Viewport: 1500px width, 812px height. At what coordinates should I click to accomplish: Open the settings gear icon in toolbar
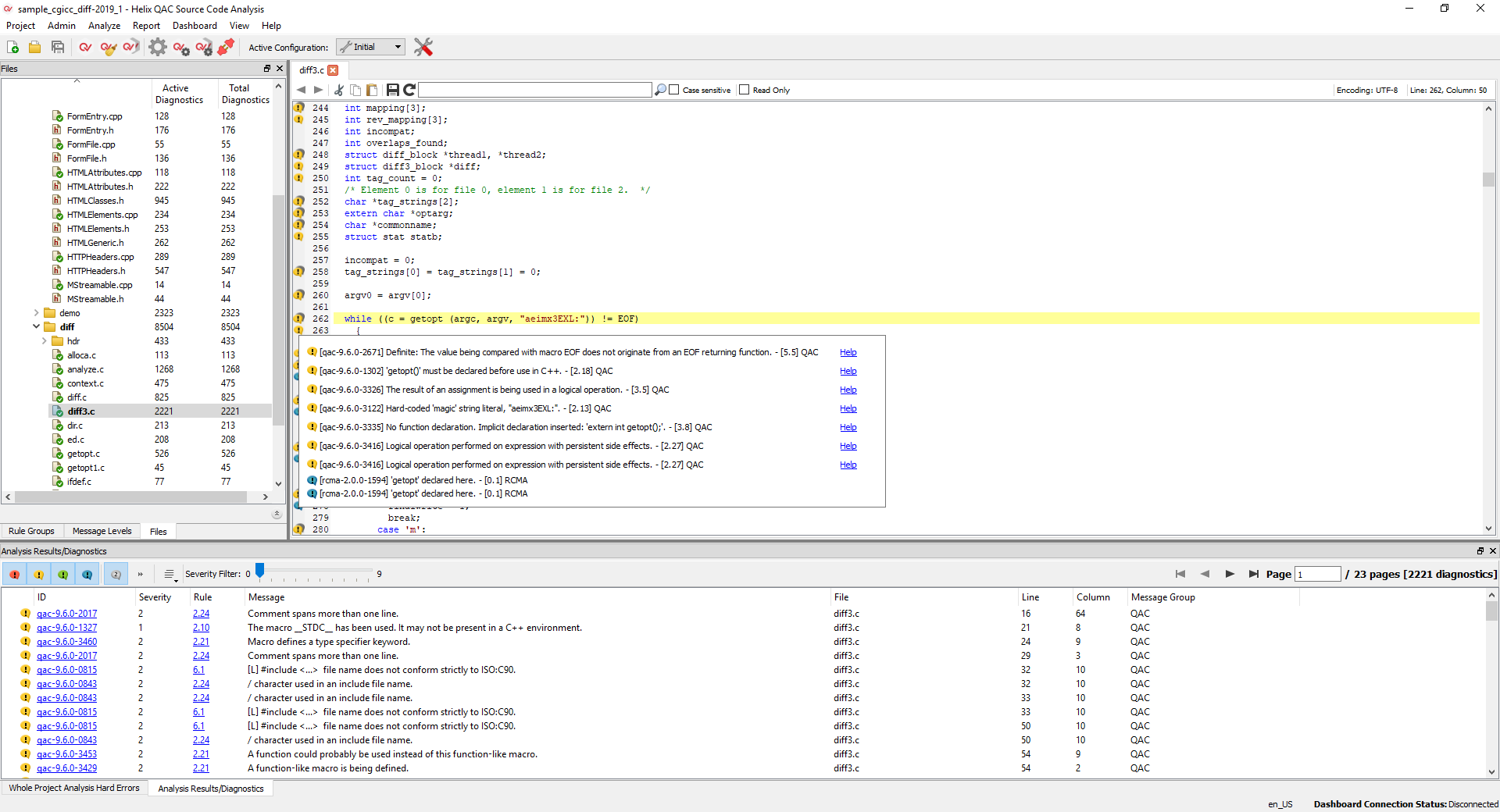coord(158,48)
